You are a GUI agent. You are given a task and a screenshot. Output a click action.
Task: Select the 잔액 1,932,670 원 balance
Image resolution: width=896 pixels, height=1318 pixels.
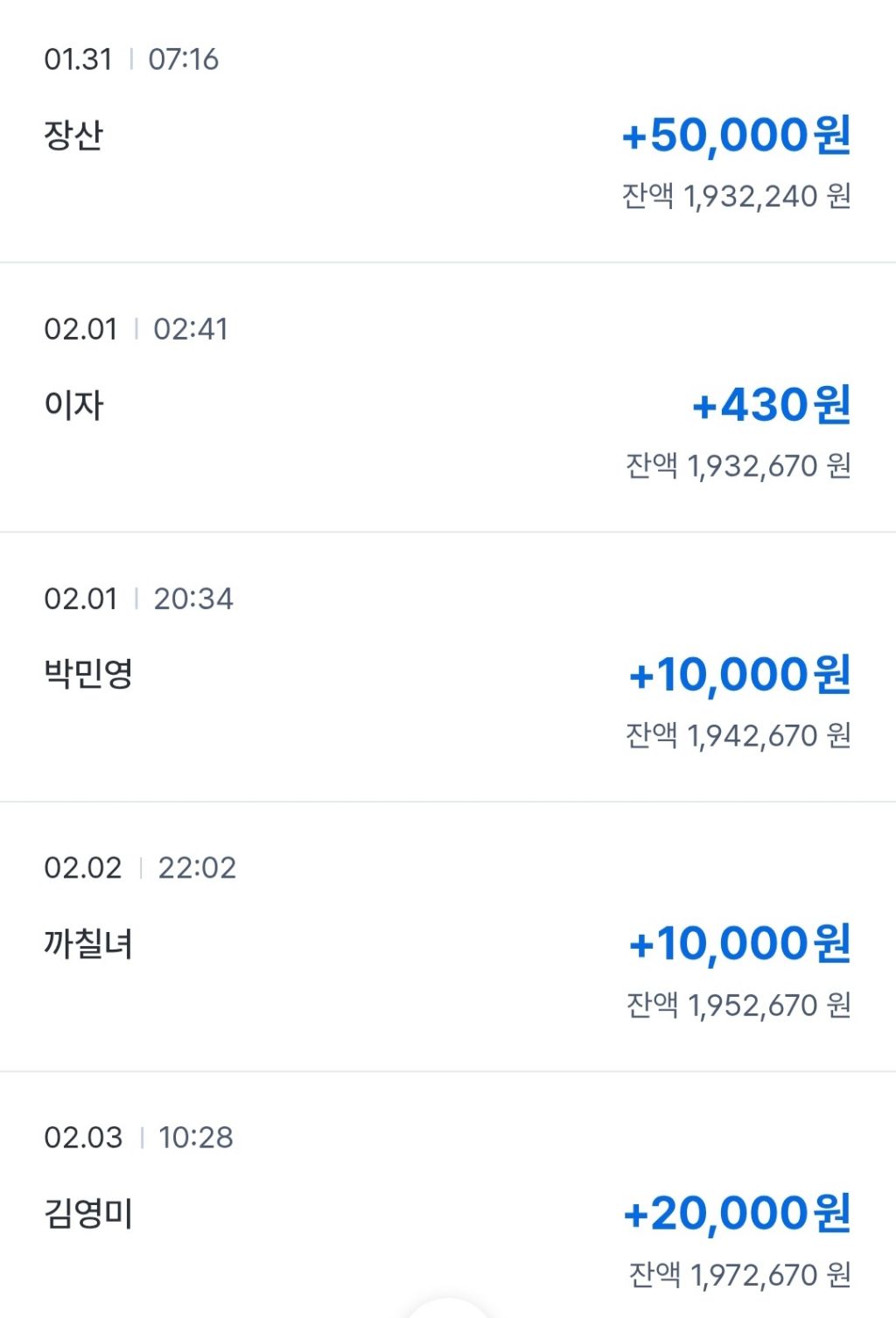738,466
